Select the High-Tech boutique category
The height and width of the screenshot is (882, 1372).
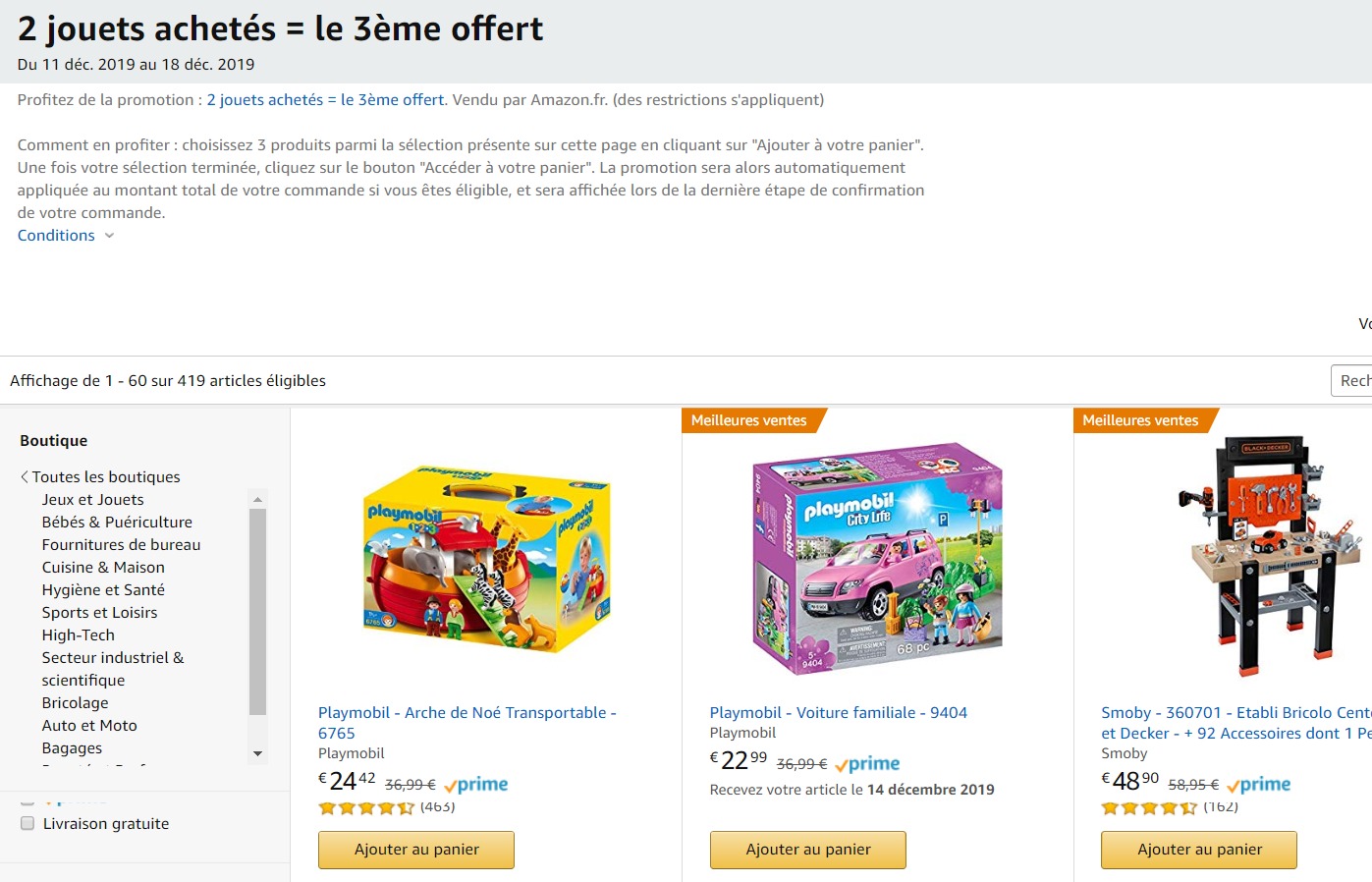(78, 634)
